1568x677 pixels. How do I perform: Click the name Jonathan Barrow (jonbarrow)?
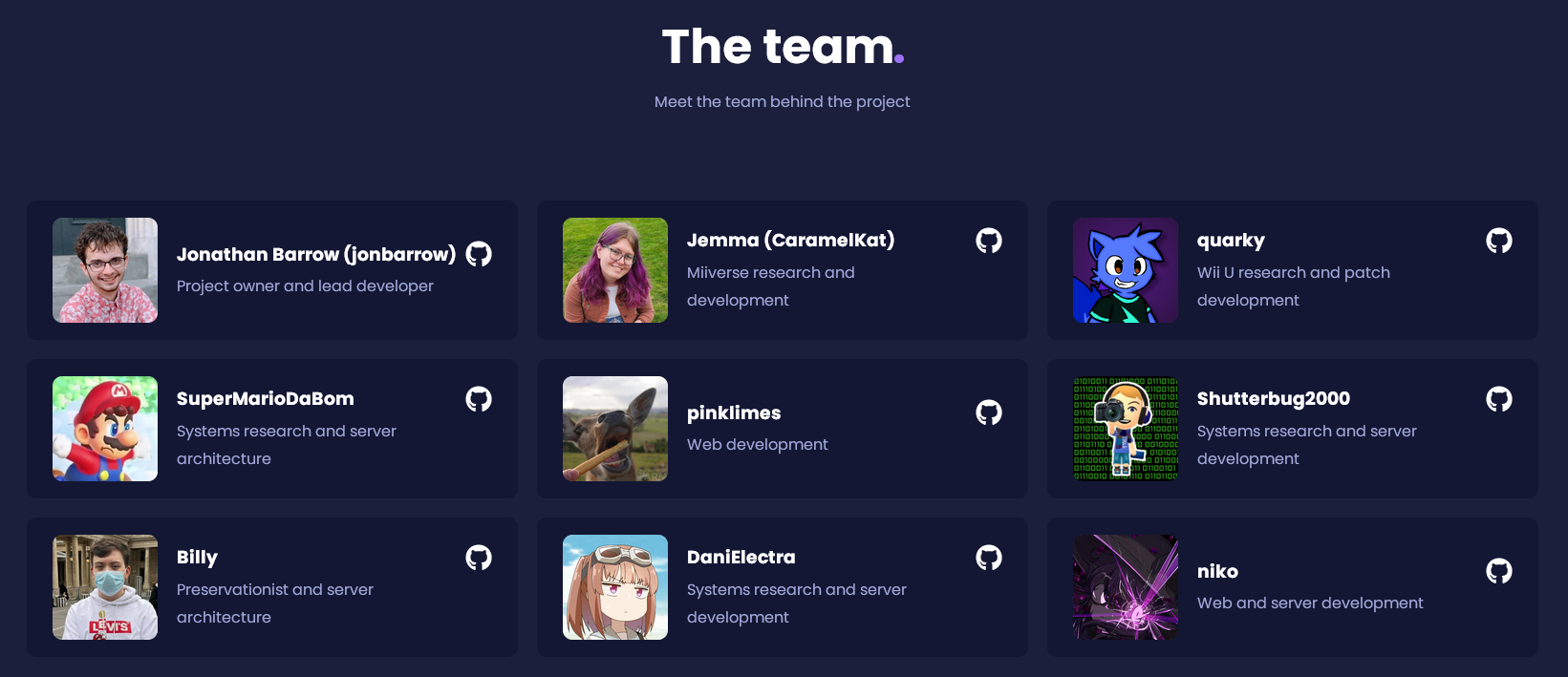pos(316,254)
